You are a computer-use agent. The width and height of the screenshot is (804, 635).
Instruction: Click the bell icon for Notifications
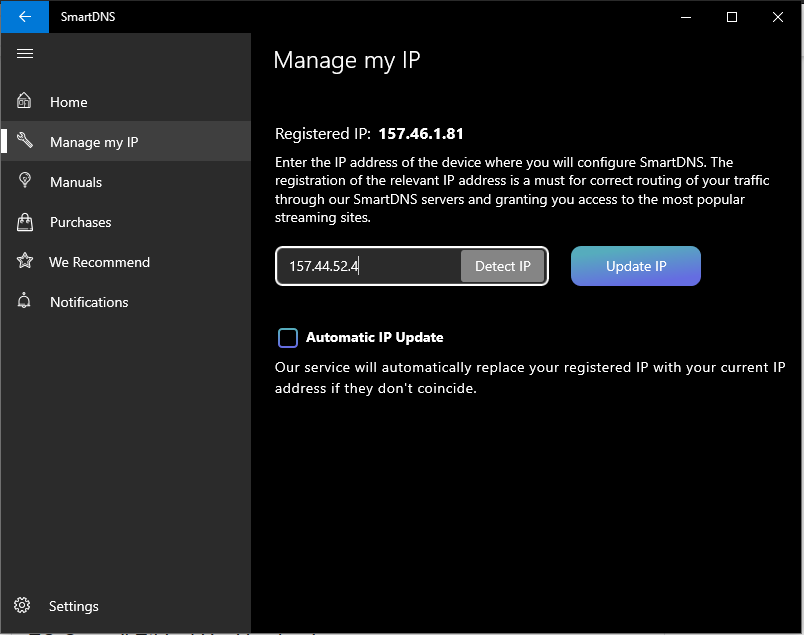pyautogui.click(x=24, y=301)
